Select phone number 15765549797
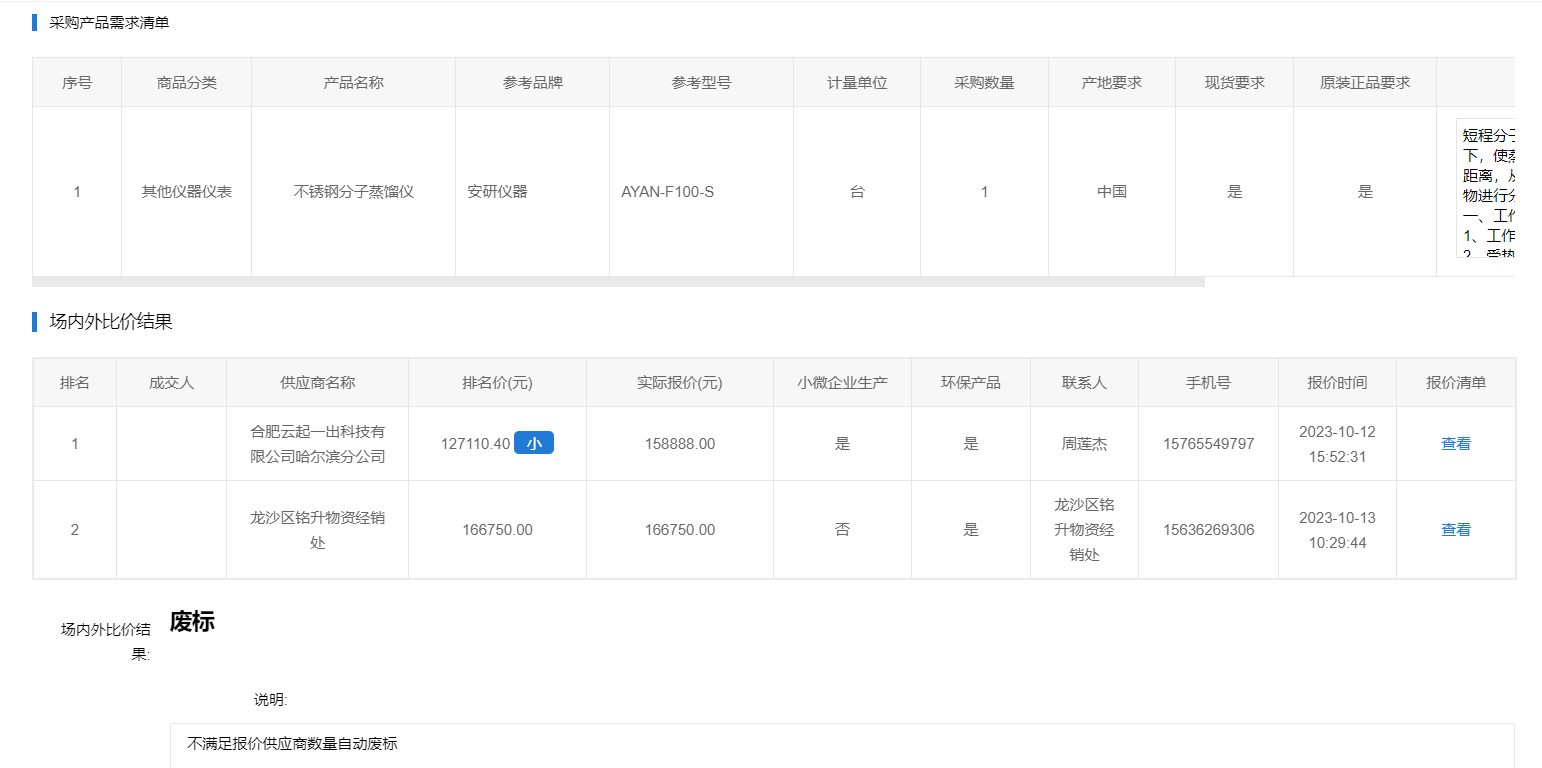1542x768 pixels. pos(1208,444)
